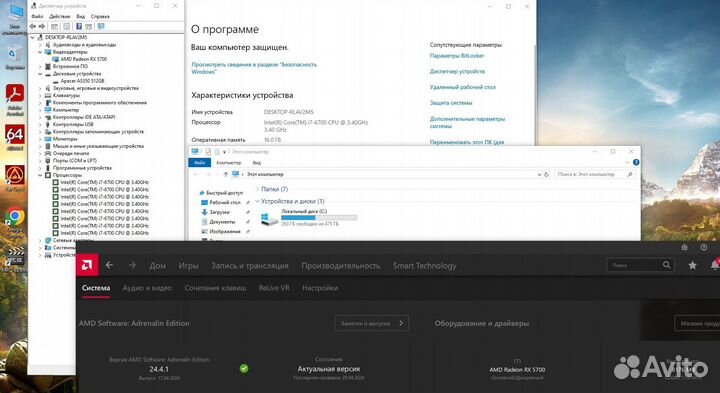This screenshot has width=720, height=393.
Task: Open Запись и трансляция tab
Action: pos(250,265)
